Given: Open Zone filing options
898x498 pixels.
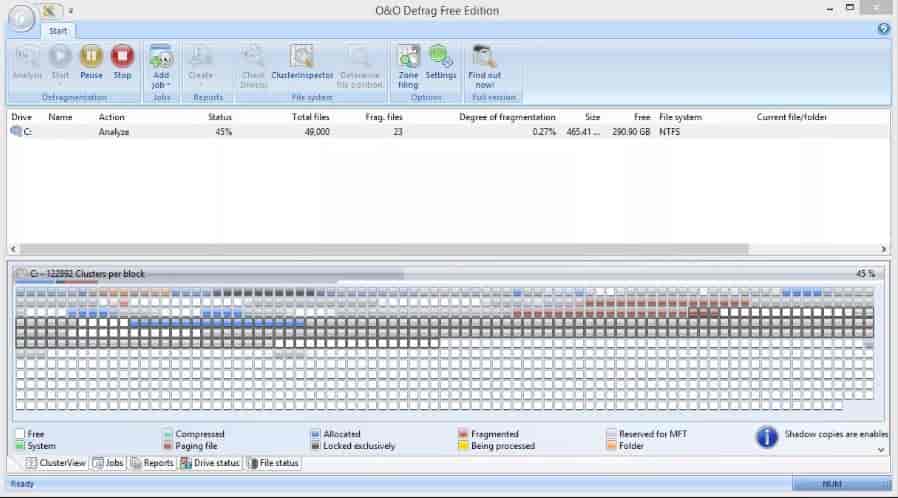Looking at the screenshot, I should tap(408, 66).
